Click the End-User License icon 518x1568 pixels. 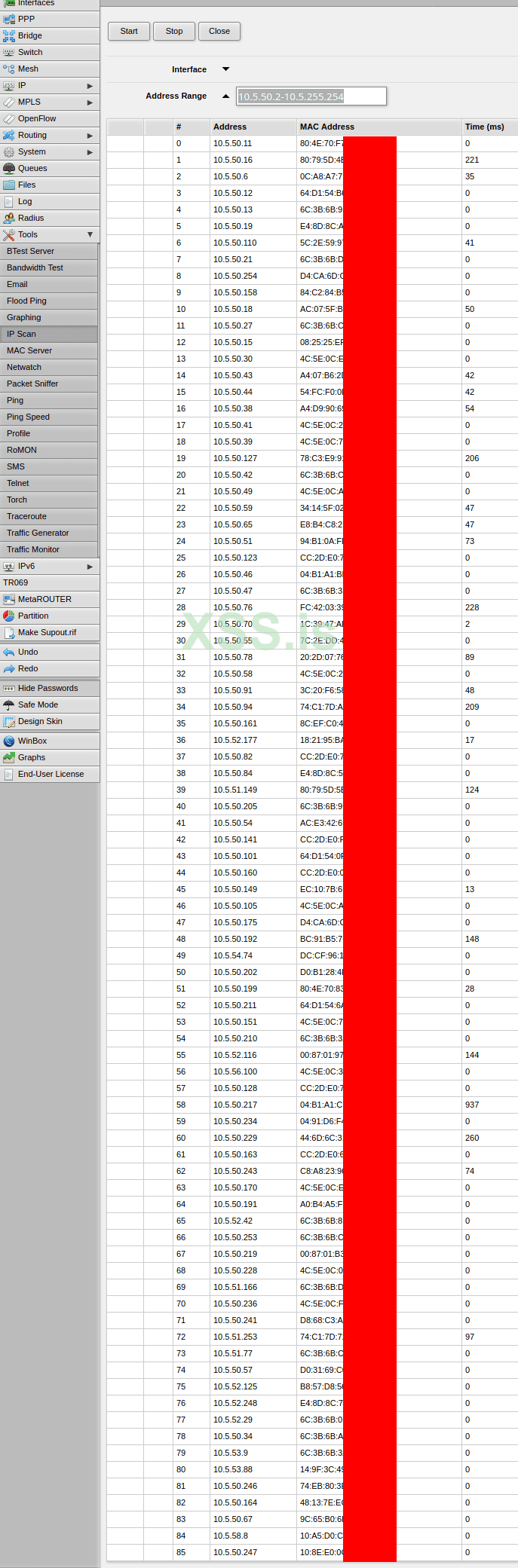pyautogui.click(x=9, y=774)
